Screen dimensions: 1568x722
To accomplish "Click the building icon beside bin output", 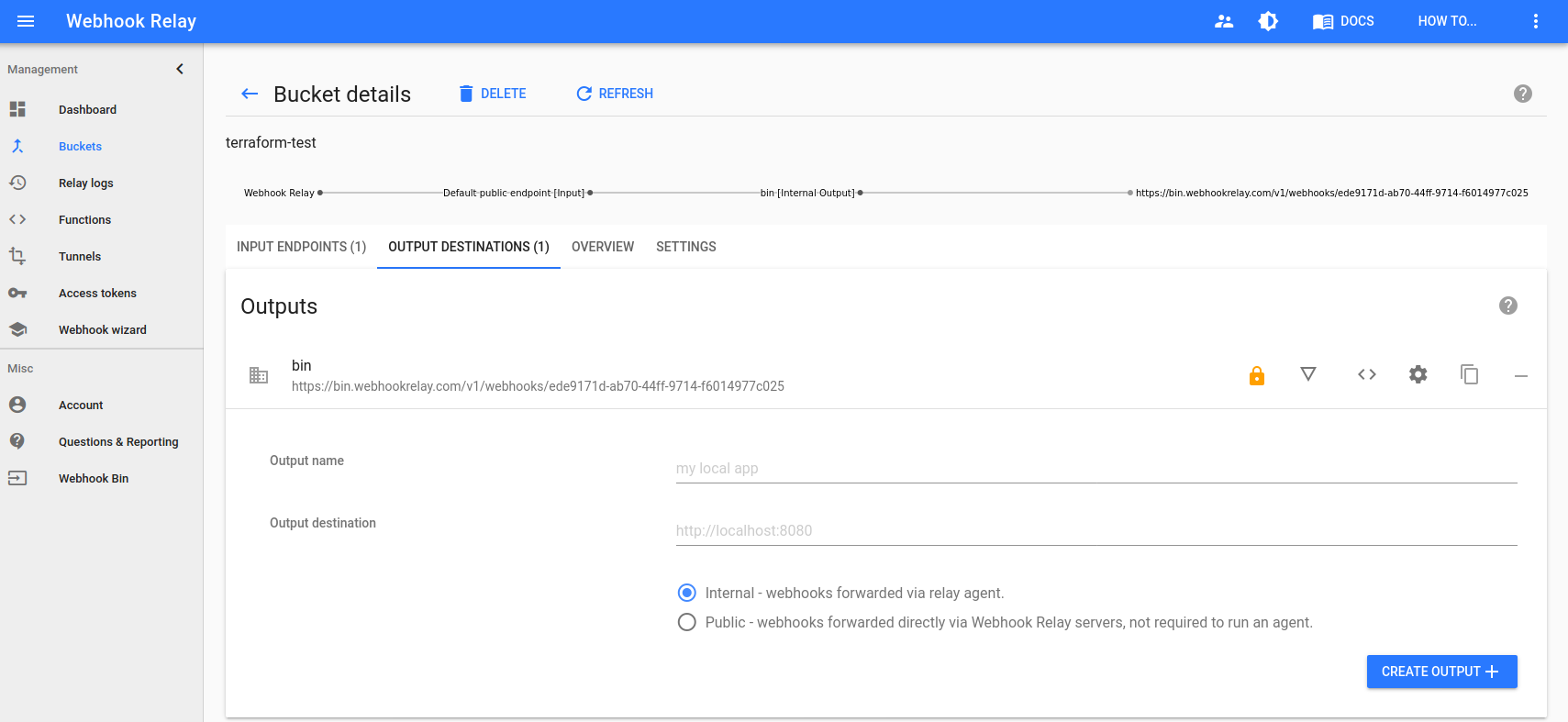I will click(x=259, y=375).
